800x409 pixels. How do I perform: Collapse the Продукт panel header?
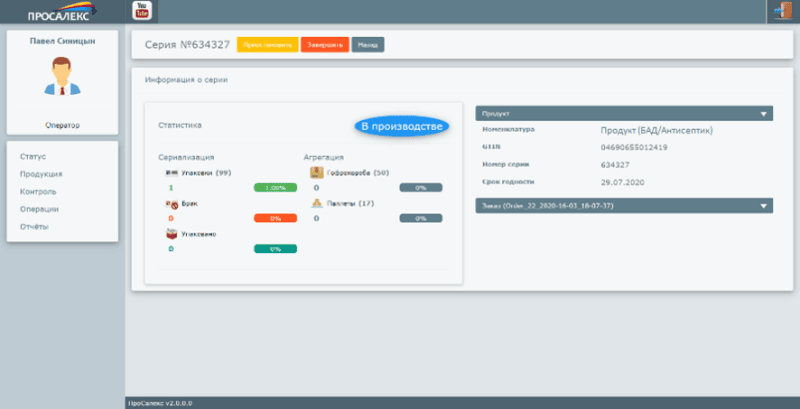[x=620, y=114]
